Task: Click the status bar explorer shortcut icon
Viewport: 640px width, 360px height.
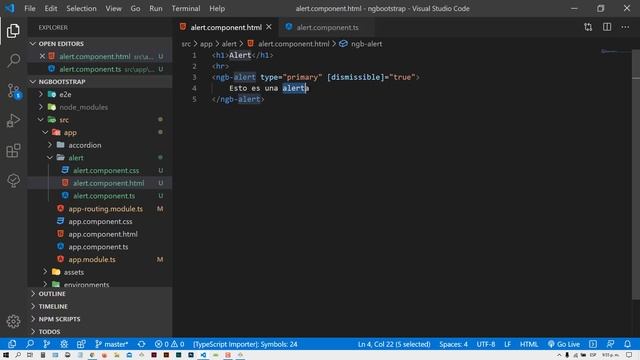Action: (x=12, y=344)
